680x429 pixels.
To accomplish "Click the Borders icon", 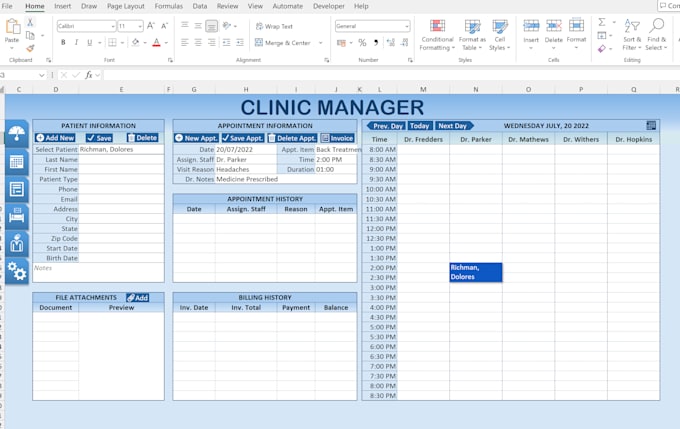I will (x=112, y=43).
